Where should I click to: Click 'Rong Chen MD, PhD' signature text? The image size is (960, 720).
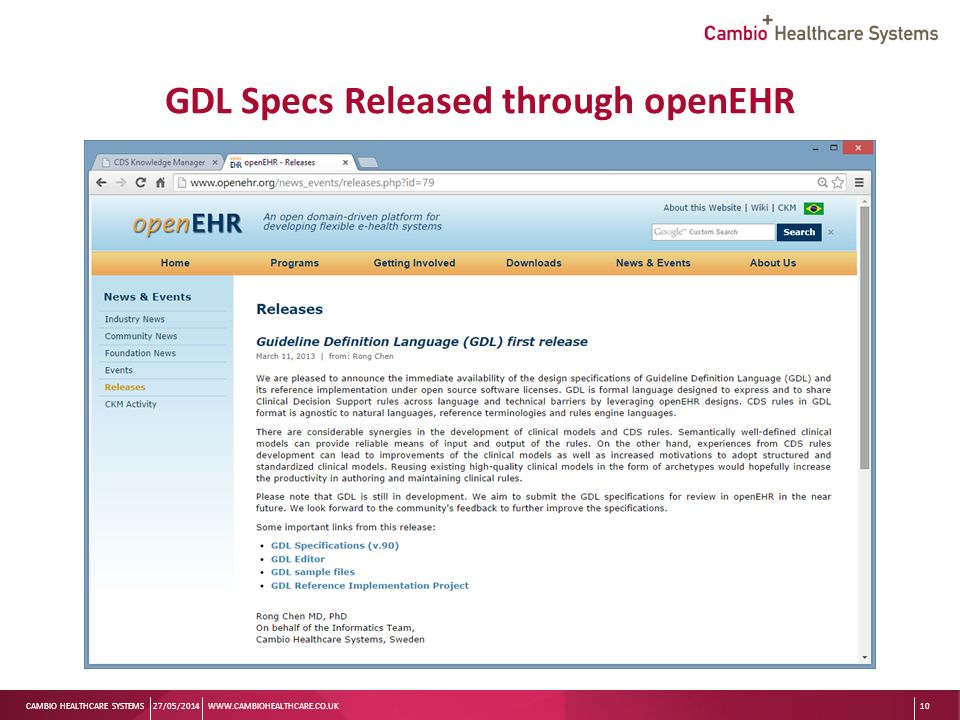[301, 617]
